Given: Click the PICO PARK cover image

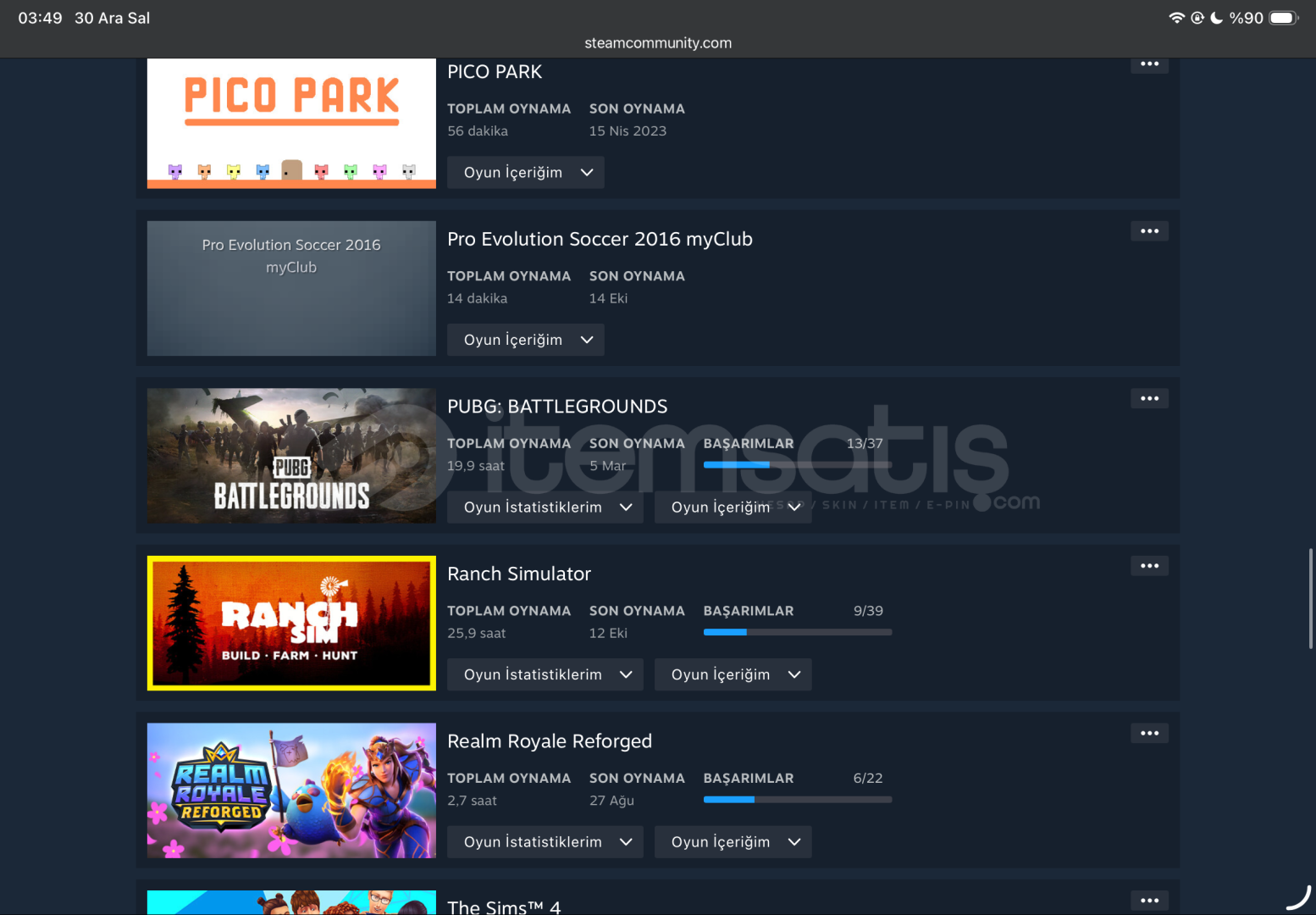Looking at the screenshot, I should pyautogui.click(x=291, y=123).
